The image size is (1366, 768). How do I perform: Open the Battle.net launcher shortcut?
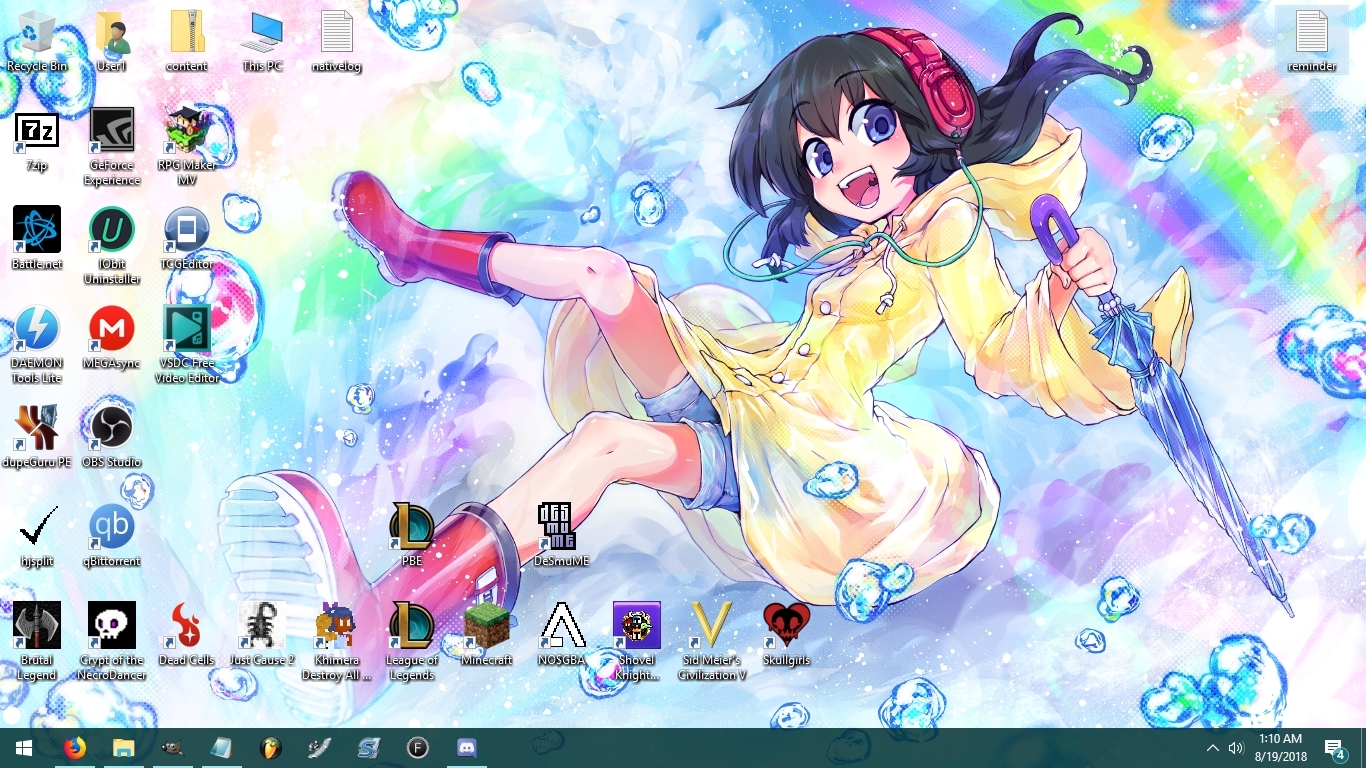pos(37,238)
